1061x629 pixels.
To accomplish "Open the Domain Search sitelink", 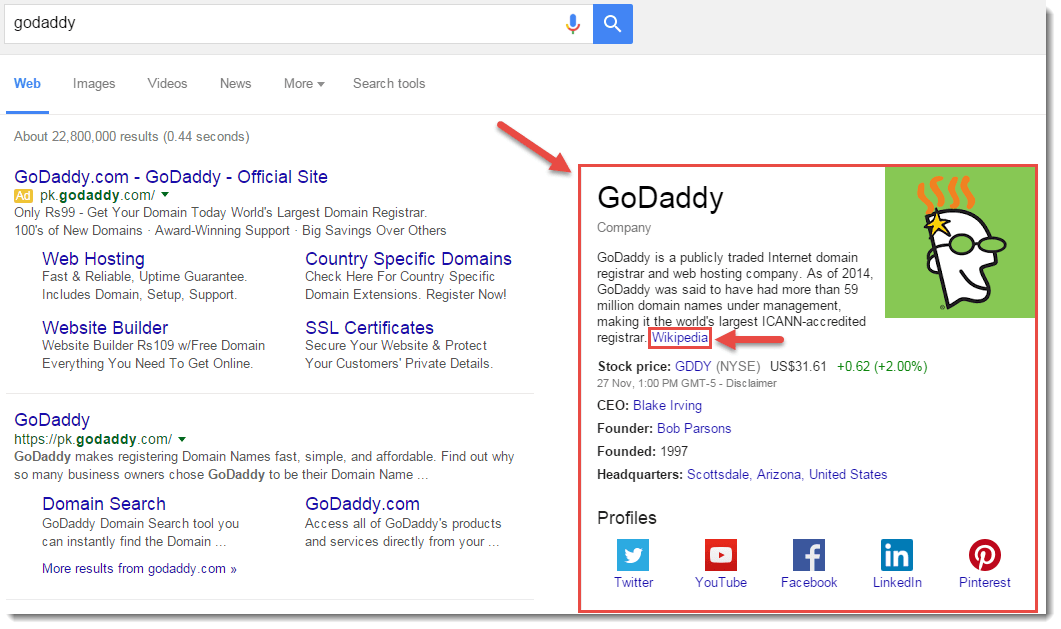I will tap(104, 504).
